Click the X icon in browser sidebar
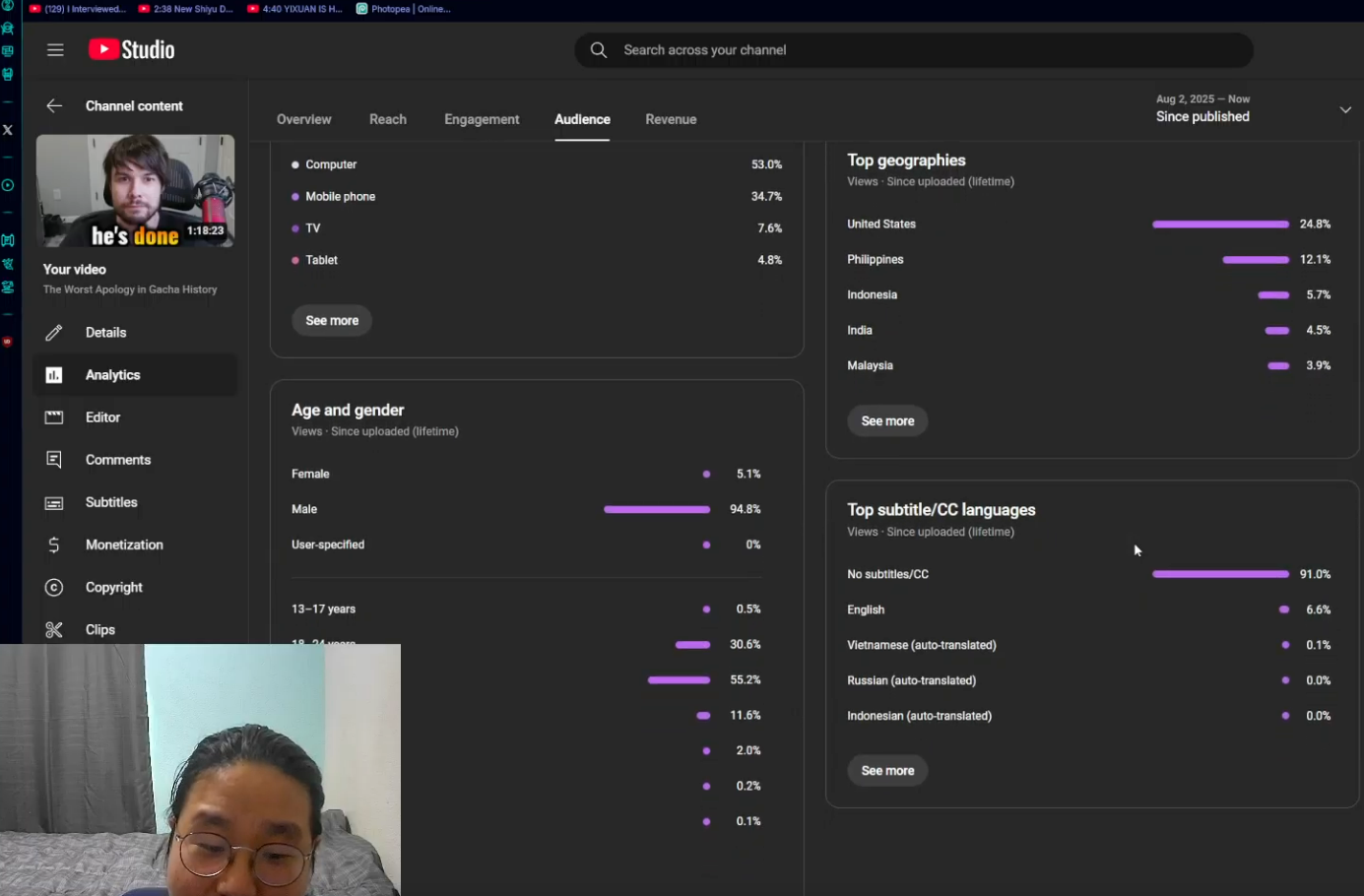Screen dimensions: 1364x896 [8, 130]
